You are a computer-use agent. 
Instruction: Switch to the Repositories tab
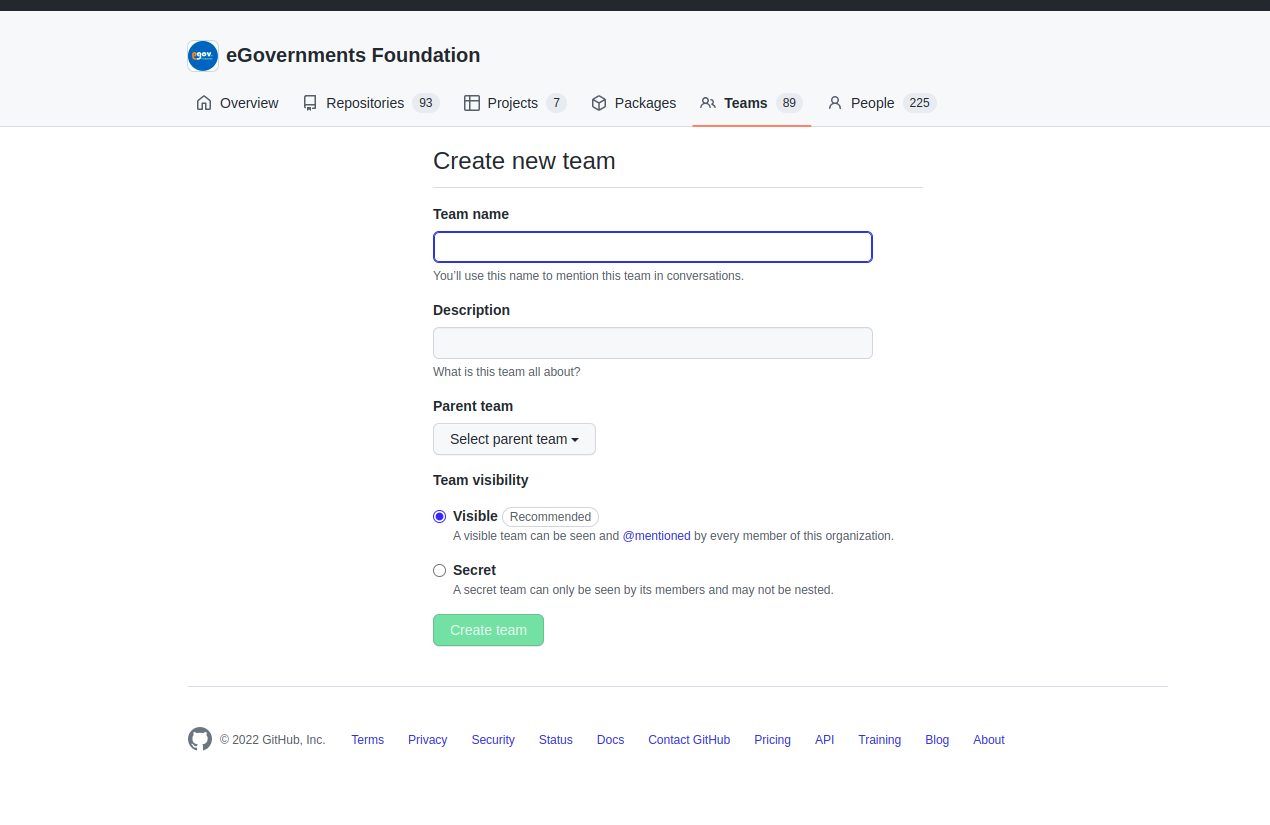click(365, 103)
